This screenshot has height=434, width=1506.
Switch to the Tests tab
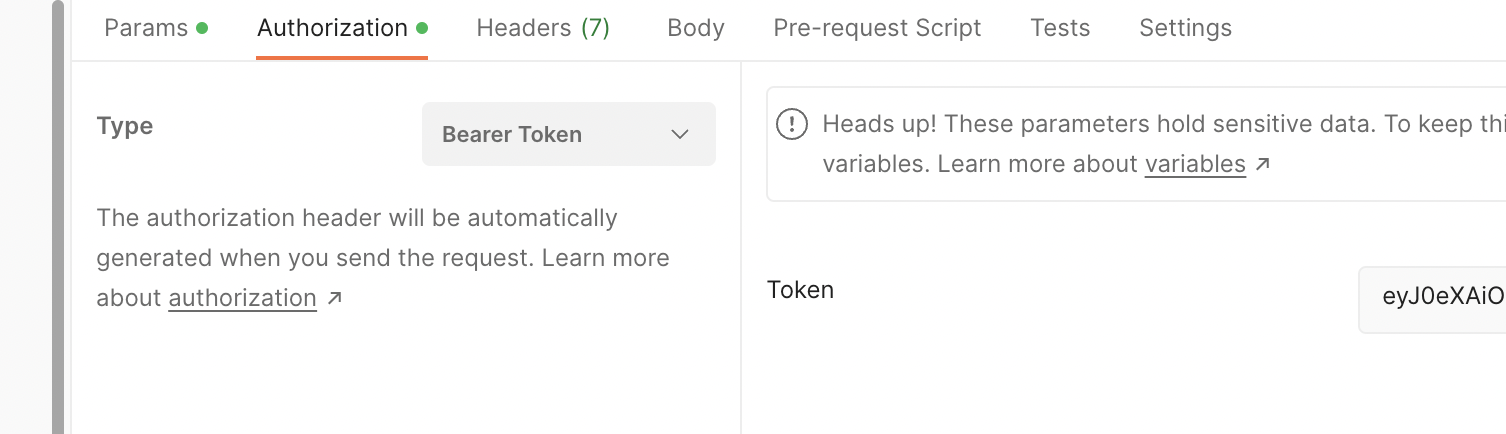(x=1060, y=28)
